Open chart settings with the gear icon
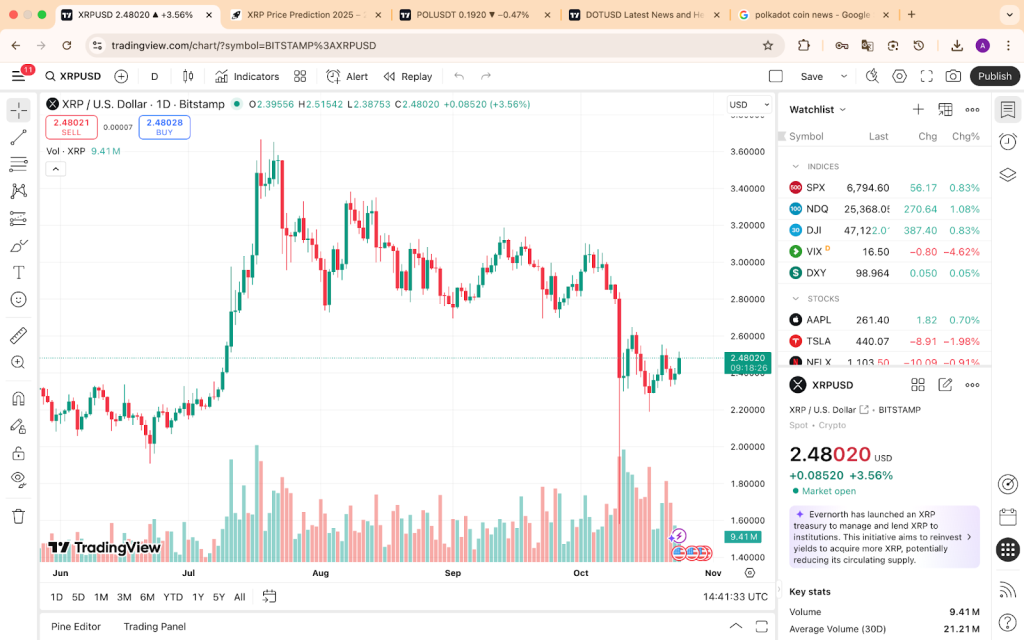The image size is (1024, 640). click(x=899, y=76)
